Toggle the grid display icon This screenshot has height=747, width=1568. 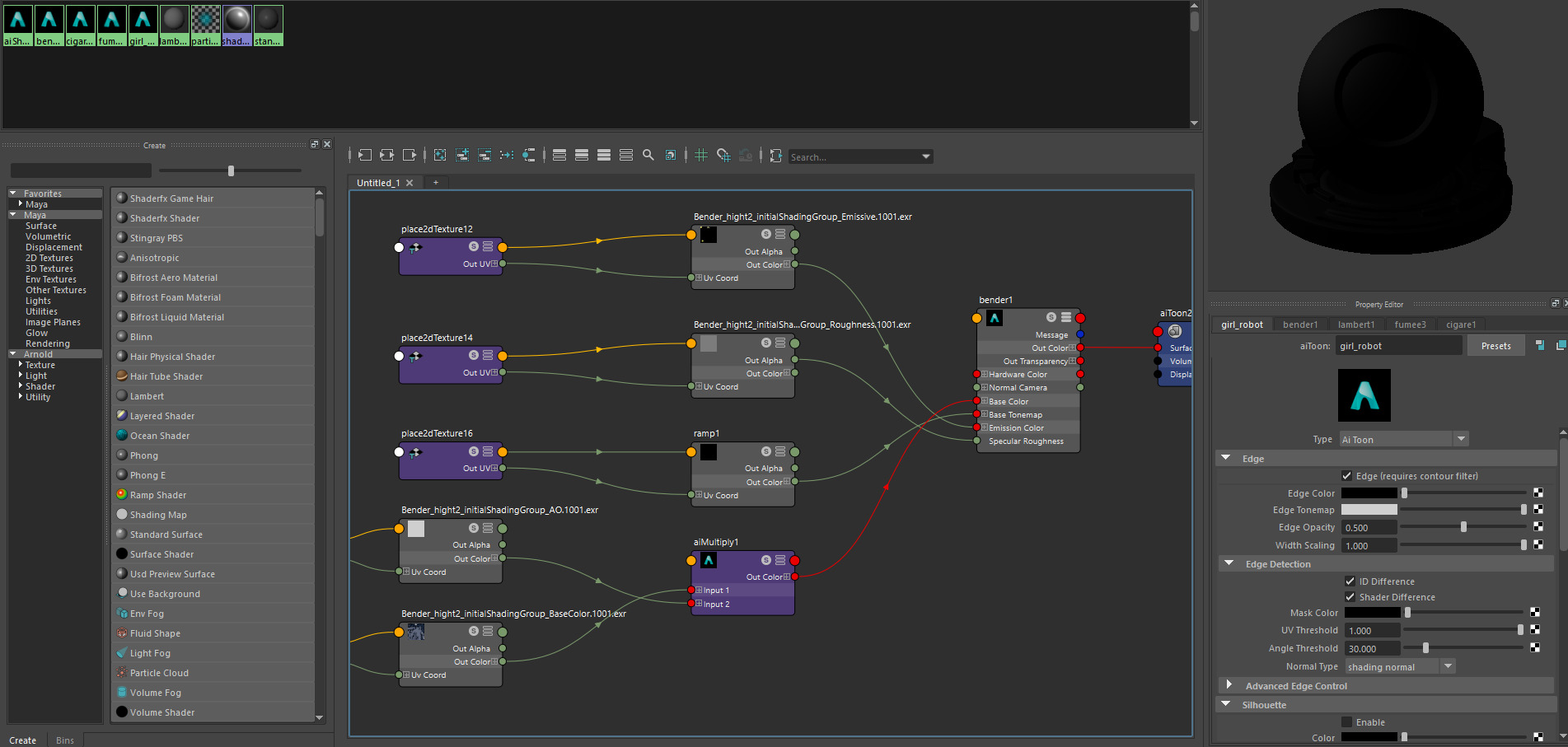click(x=701, y=155)
